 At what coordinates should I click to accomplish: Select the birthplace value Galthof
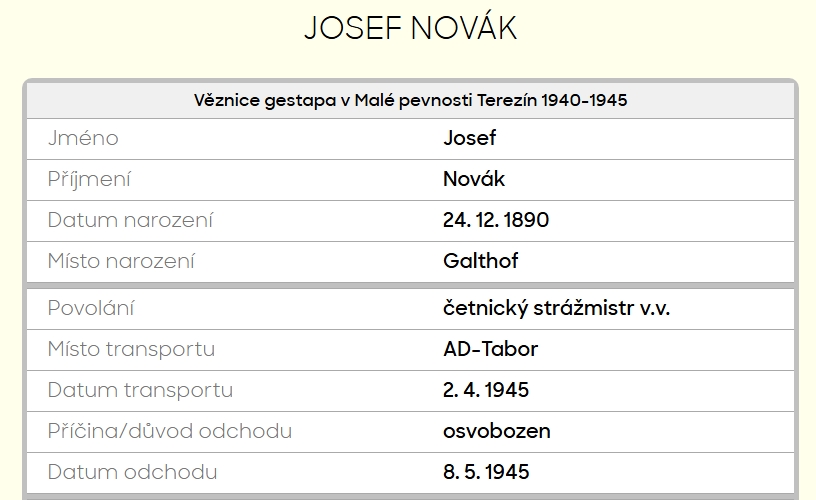[481, 262]
